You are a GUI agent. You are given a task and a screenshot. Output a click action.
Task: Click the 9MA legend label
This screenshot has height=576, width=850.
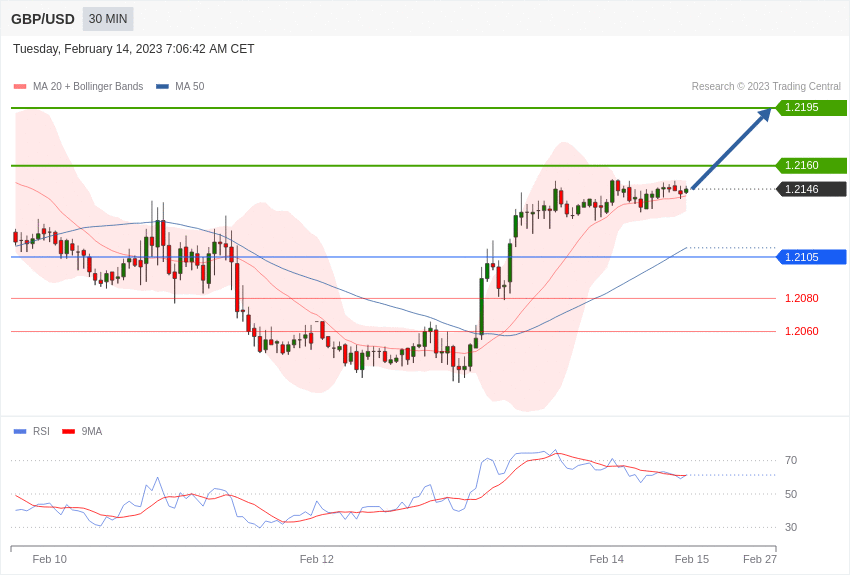tap(92, 431)
